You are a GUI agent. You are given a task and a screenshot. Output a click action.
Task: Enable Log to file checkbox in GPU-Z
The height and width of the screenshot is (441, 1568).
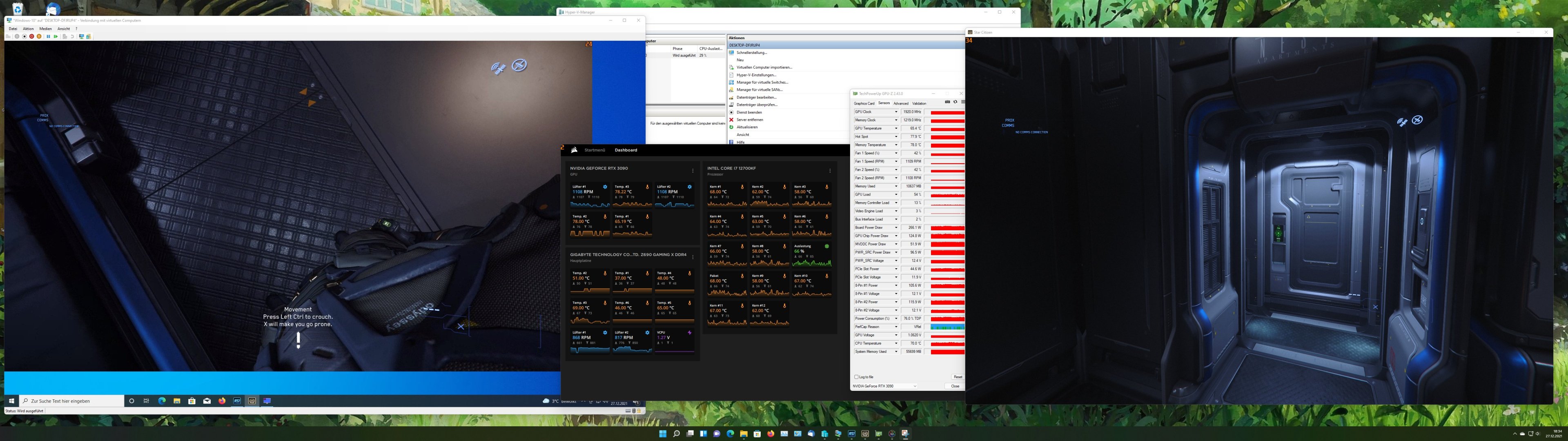coord(856,377)
